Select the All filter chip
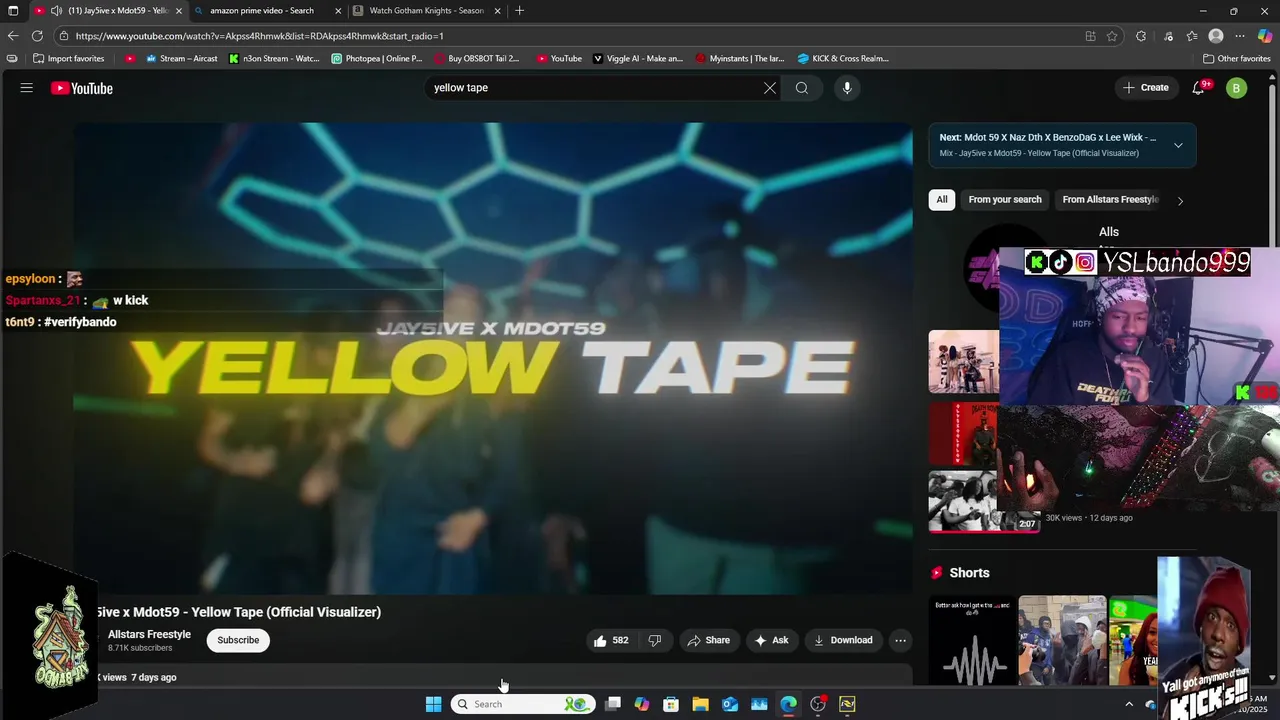 point(942,200)
